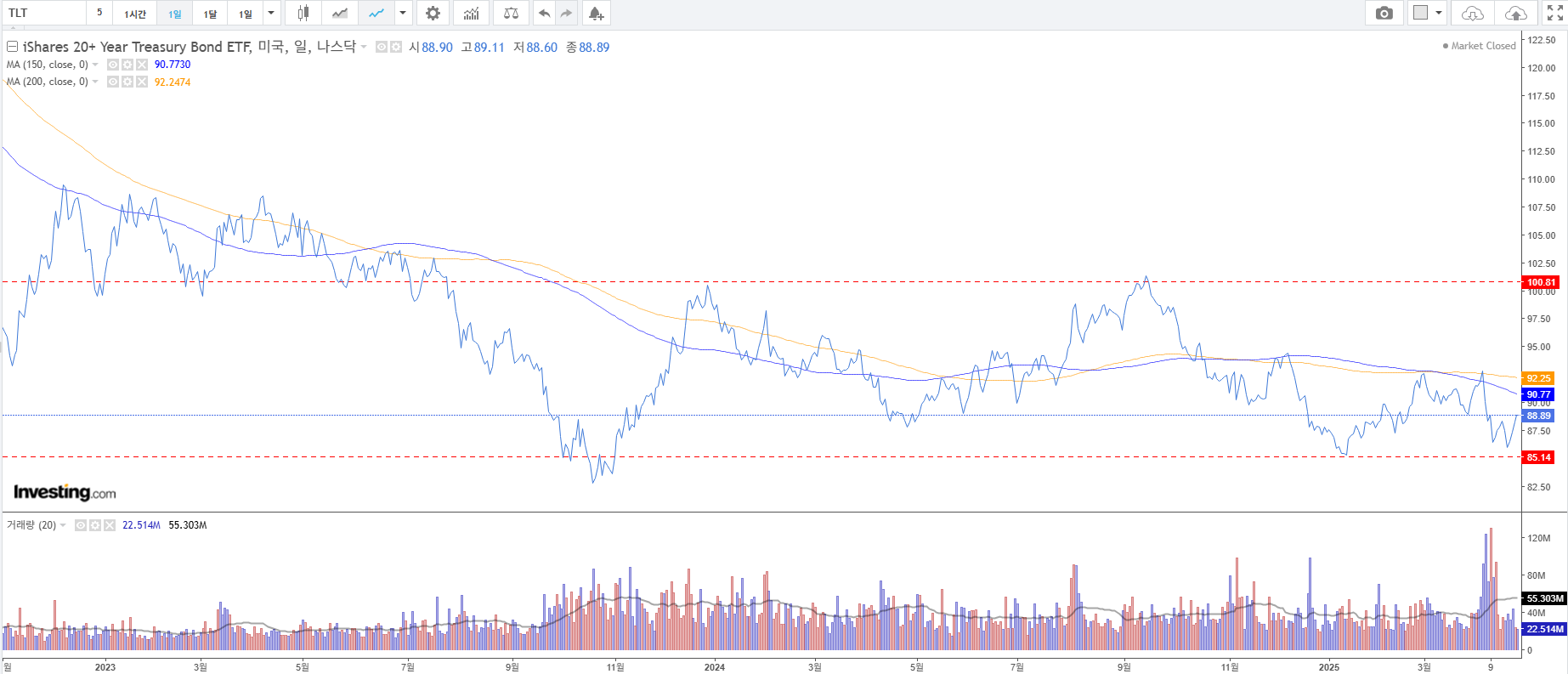Click the TLT symbol input field
Viewport: 1568px width, 674px height.
[44, 13]
